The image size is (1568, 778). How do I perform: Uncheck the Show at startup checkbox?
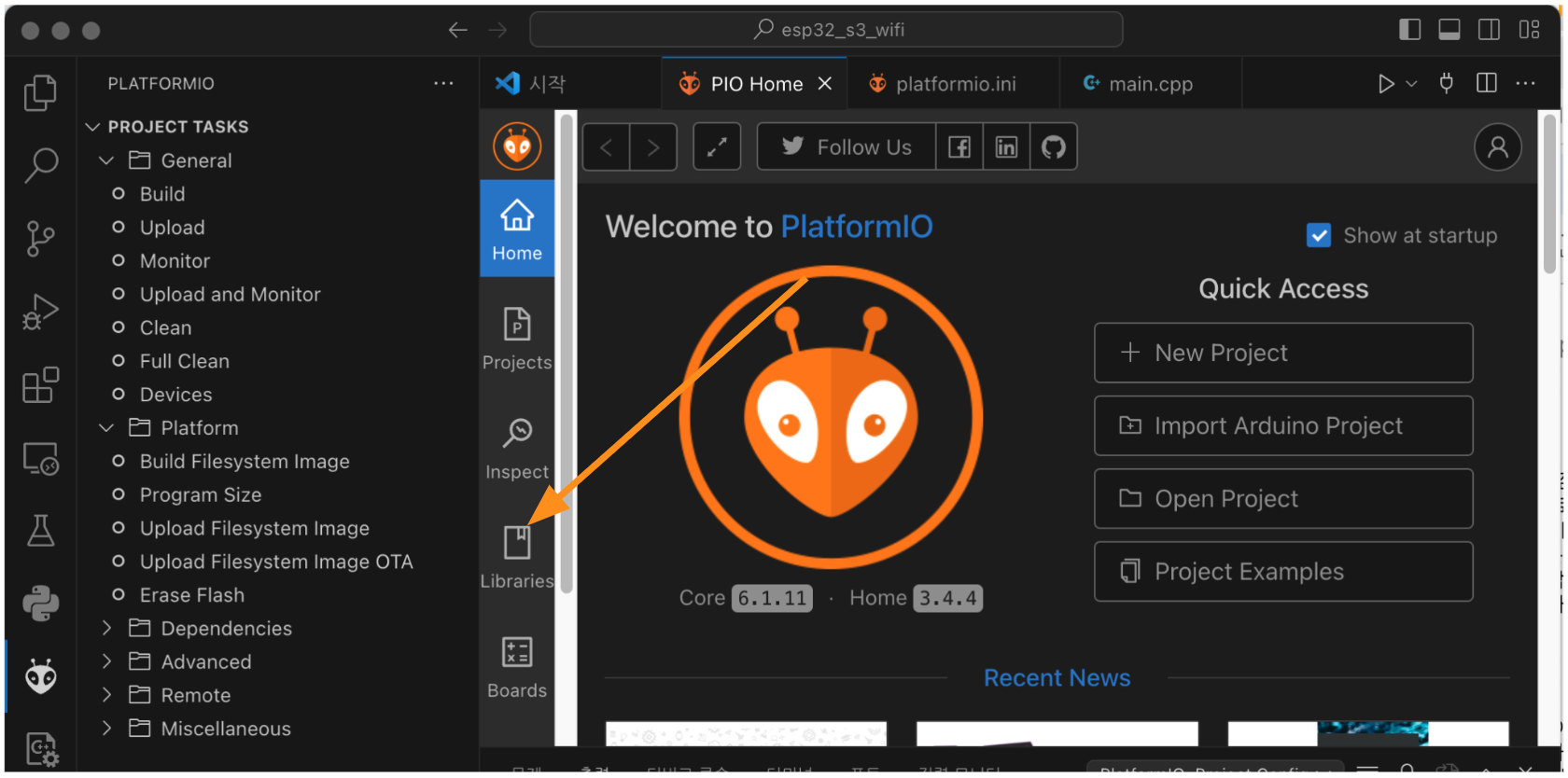click(1319, 235)
